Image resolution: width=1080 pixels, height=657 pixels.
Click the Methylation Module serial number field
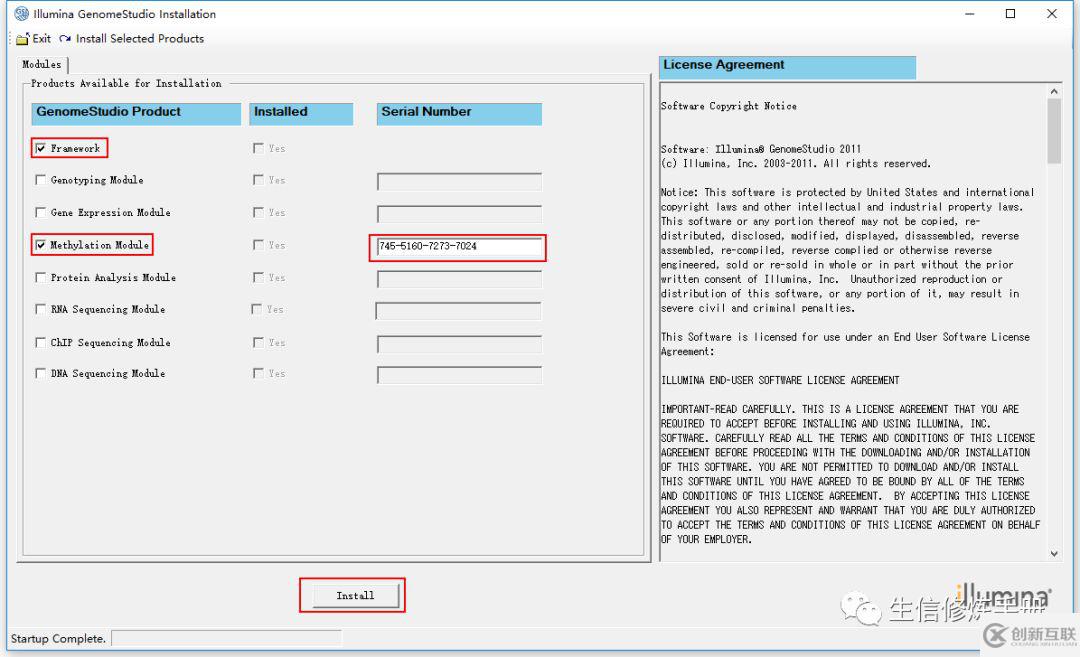(x=459, y=247)
